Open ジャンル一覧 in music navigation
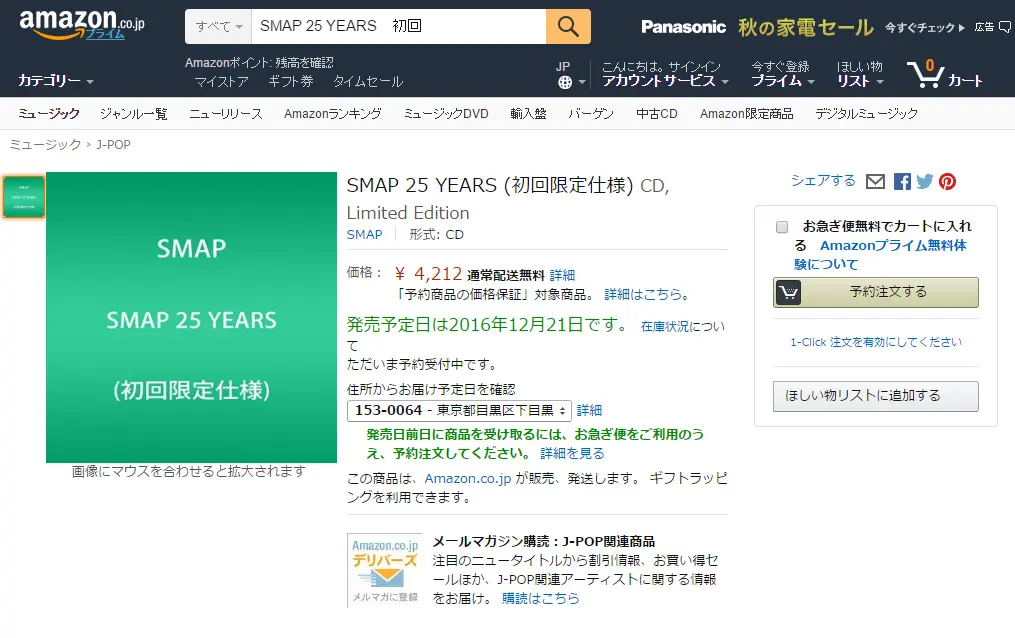 click(134, 114)
